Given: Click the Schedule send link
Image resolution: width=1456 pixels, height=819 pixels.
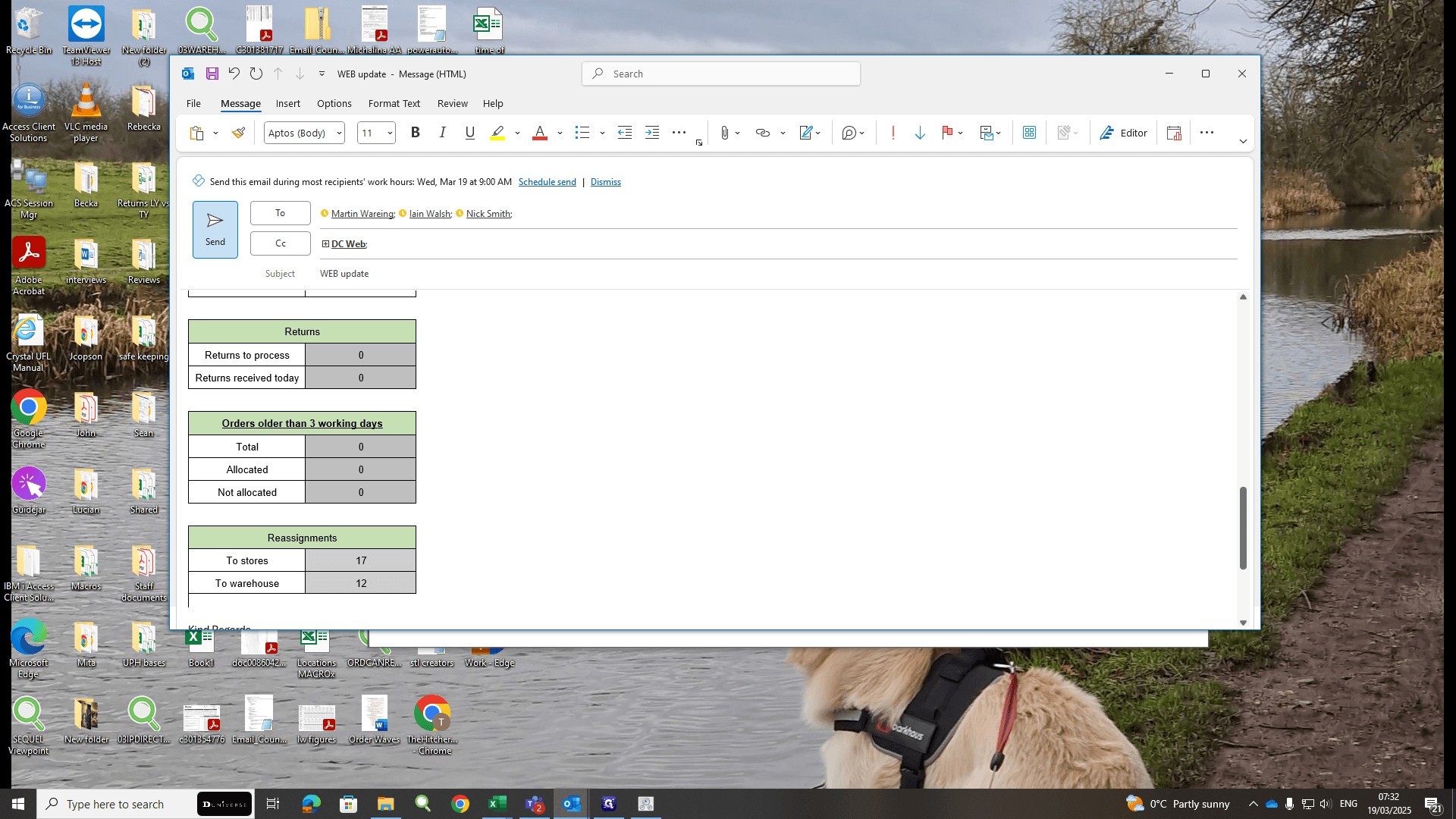Looking at the screenshot, I should [x=548, y=182].
